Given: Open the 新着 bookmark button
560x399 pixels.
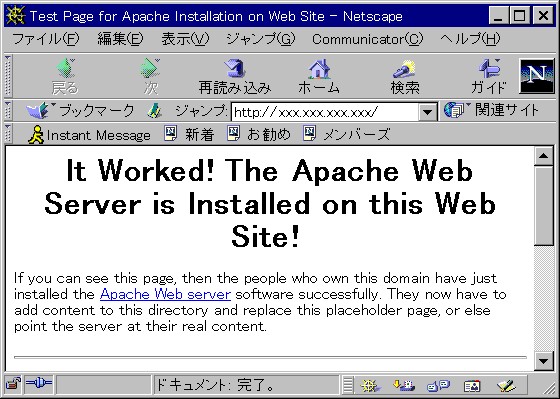Looking at the screenshot, I should (189, 134).
